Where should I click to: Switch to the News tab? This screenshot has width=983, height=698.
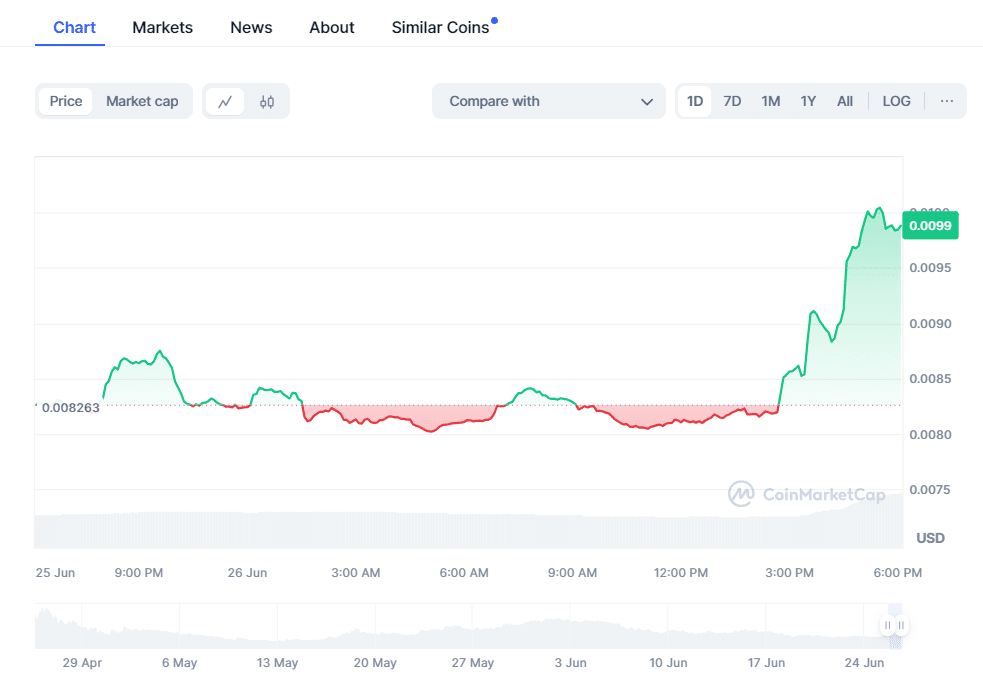251,28
